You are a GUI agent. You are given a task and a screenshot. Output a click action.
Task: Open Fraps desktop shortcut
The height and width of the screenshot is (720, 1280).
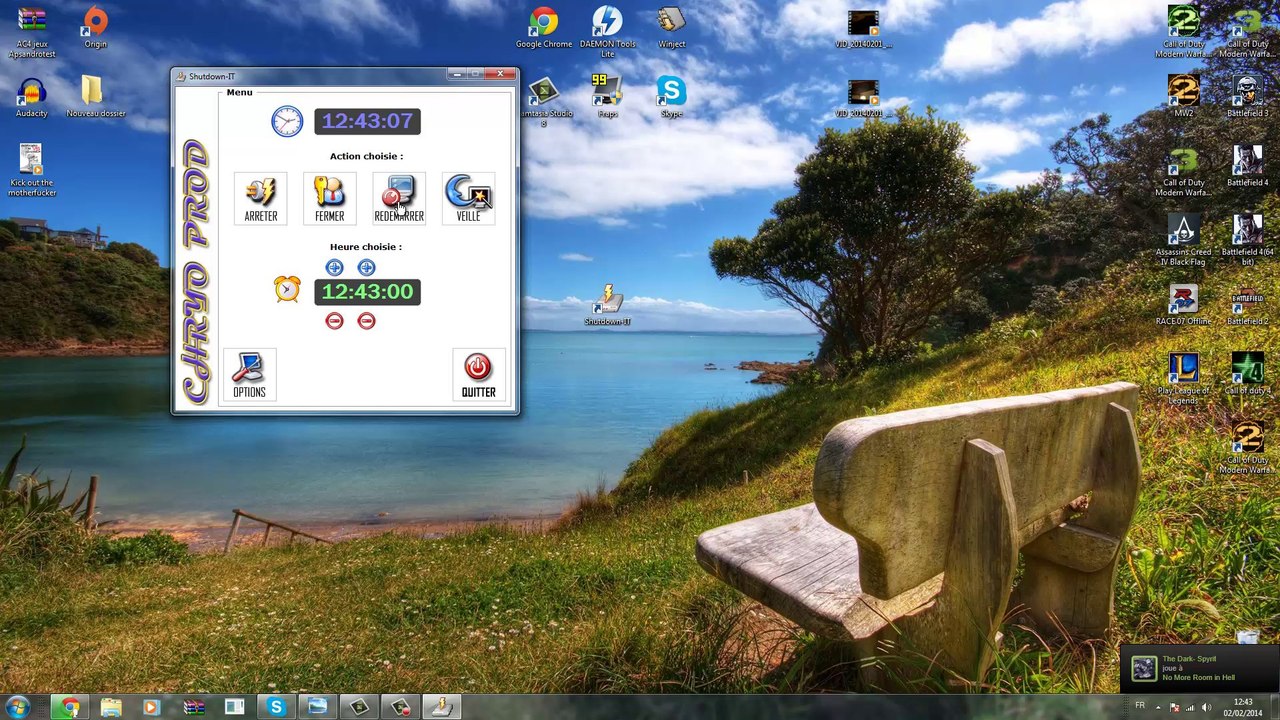pos(607,97)
